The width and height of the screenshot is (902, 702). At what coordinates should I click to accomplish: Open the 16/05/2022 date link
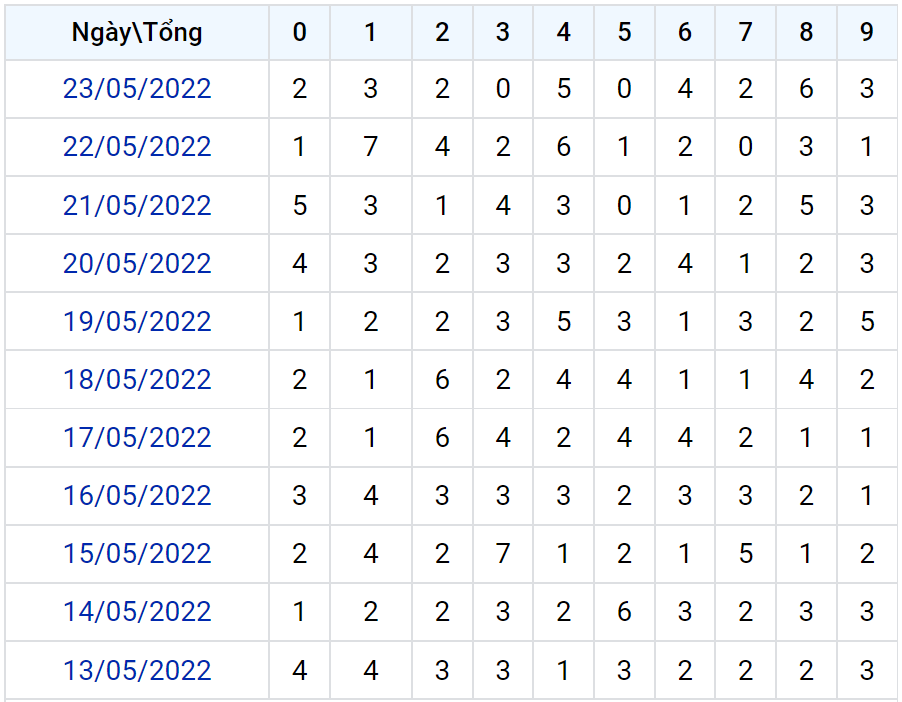click(137, 496)
